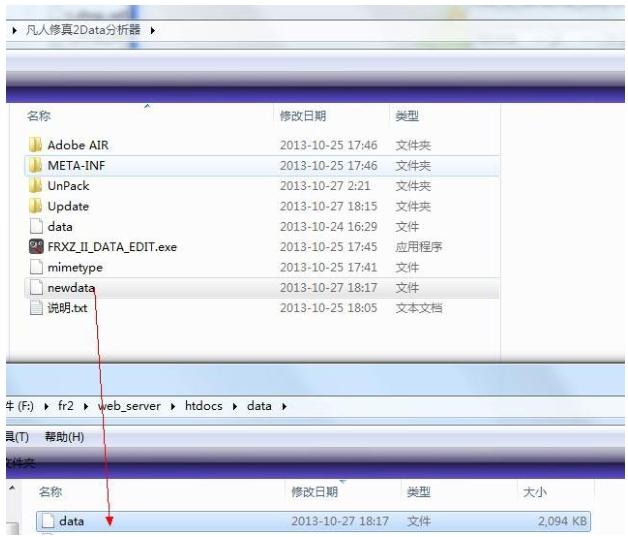Select the newdata file name
Image resolution: width=628 pixels, height=537 pixels.
point(71,288)
